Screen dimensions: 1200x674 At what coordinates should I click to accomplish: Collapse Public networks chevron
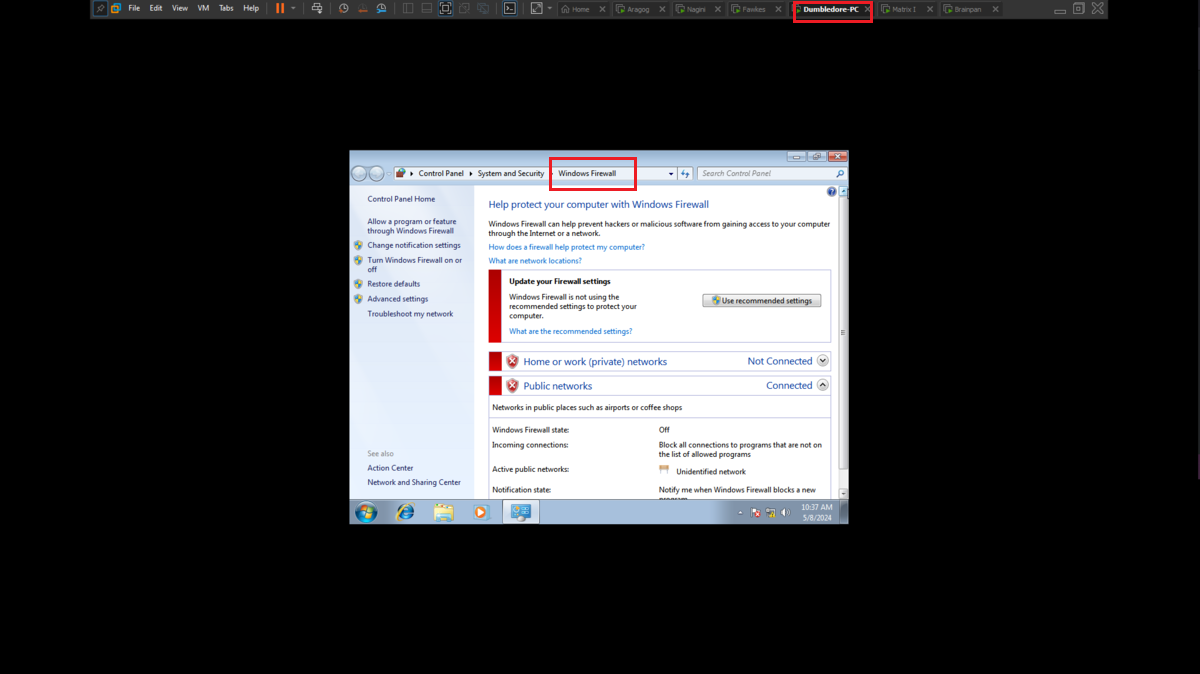click(823, 385)
